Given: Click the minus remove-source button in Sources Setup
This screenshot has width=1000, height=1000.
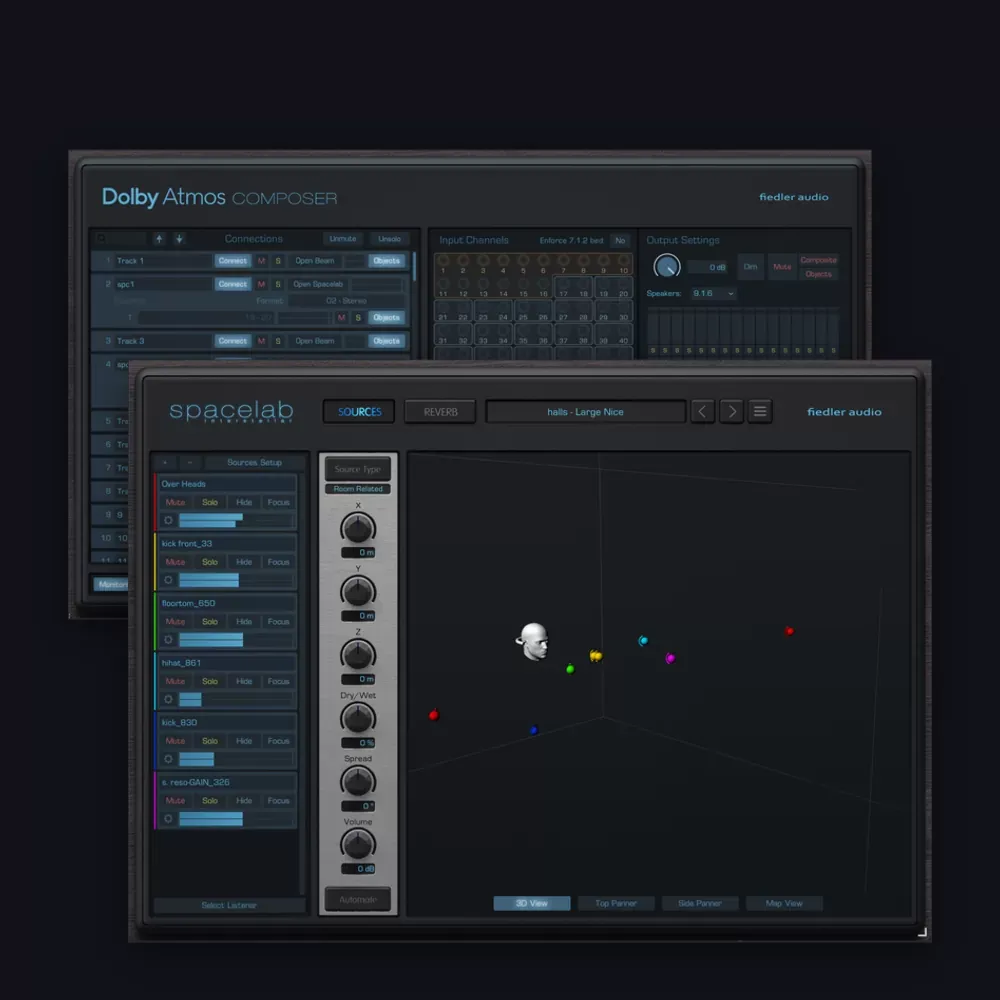Looking at the screenshot, I should point(189,462).
